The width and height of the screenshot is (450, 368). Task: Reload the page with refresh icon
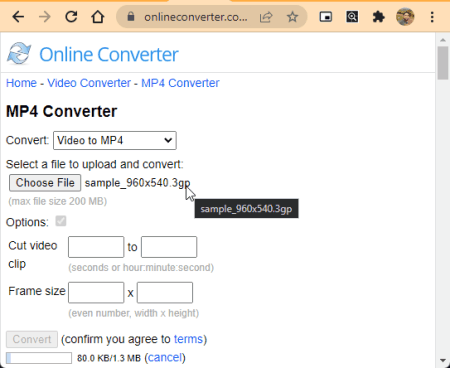pyautogui.click(x=71, y=17)
